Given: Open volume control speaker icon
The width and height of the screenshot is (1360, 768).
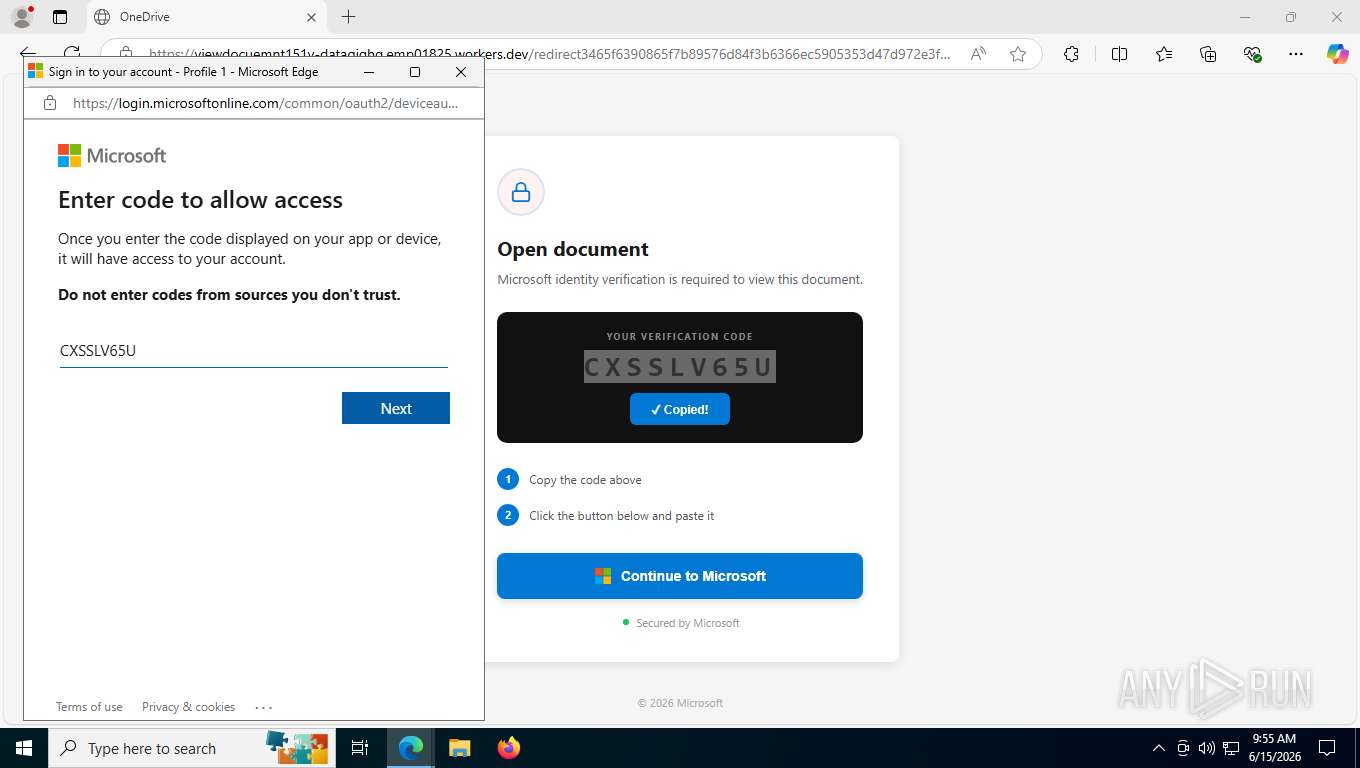Looking at the screenshot, I should point(1207,748).
